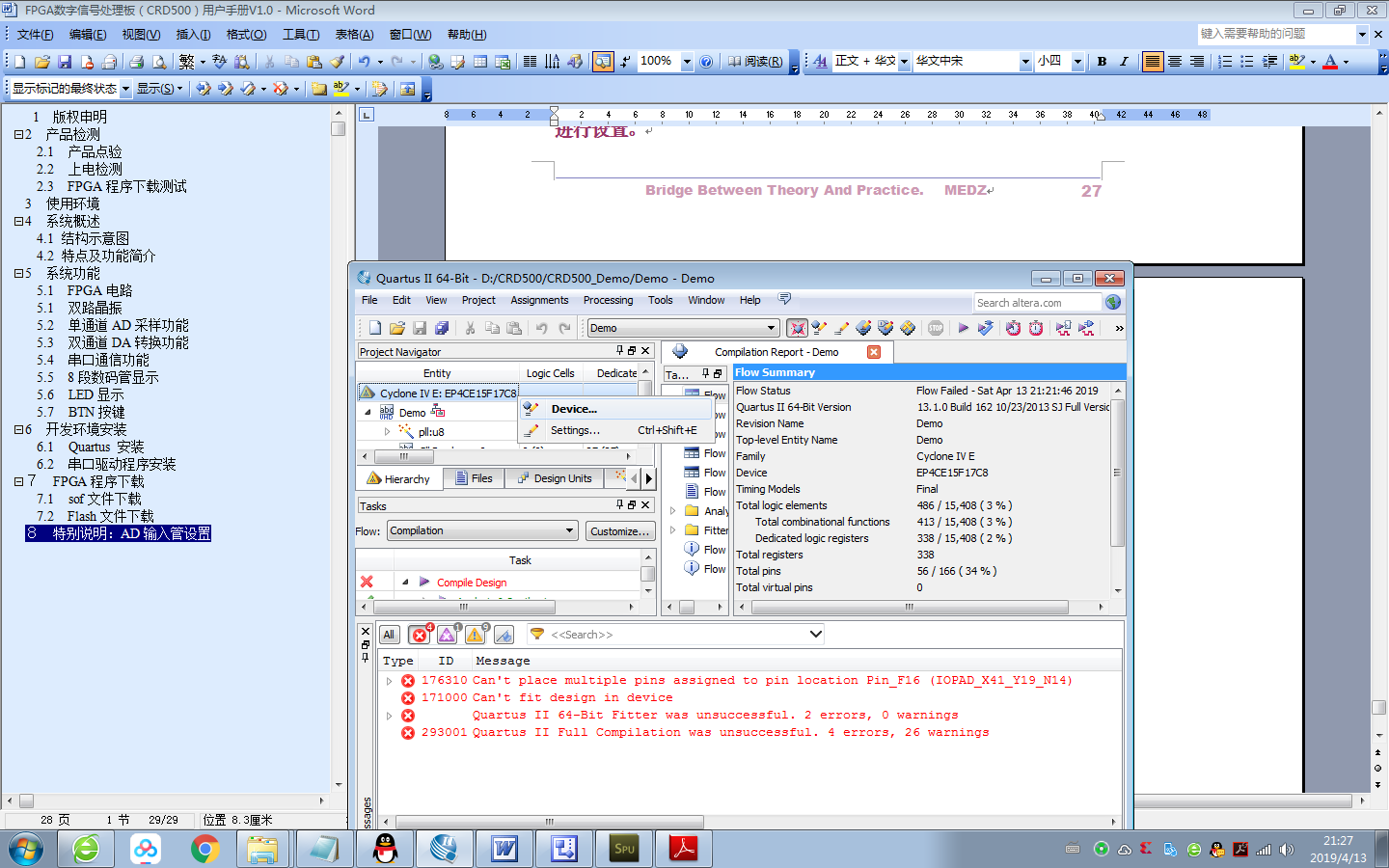Viewport: 1389px width, 868px height.
Task: Click the Word Save icon
Action: click(x=65, y=62)
